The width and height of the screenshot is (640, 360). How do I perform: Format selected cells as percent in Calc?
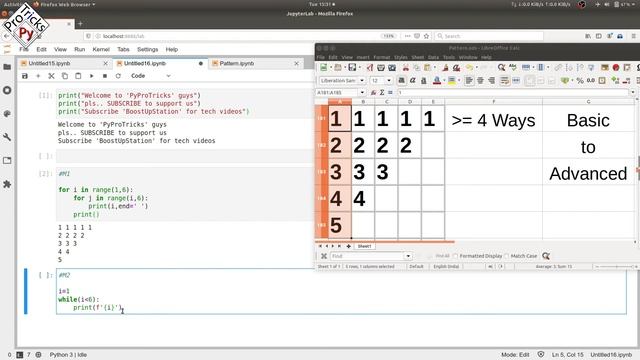(580, 81)
